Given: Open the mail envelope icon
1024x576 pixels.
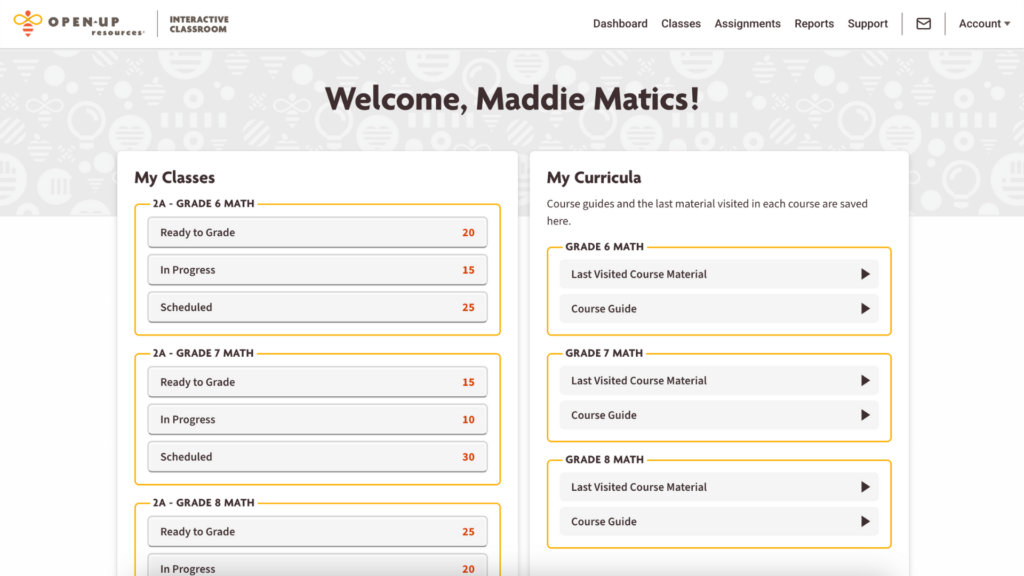Looking at the screenshot, I should click(x=923, y=24).
